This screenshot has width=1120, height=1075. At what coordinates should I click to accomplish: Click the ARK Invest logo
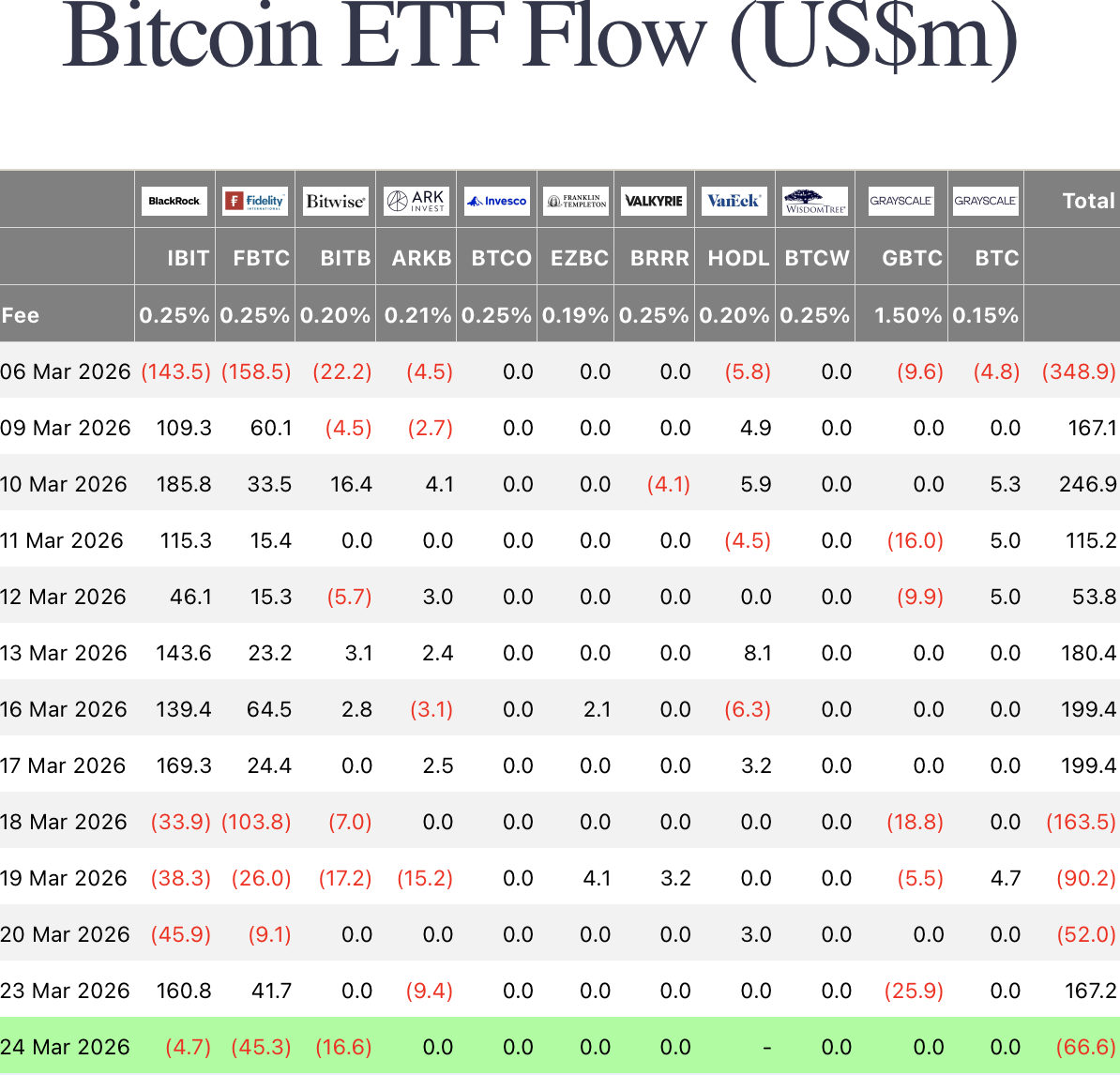pos(416,201)
